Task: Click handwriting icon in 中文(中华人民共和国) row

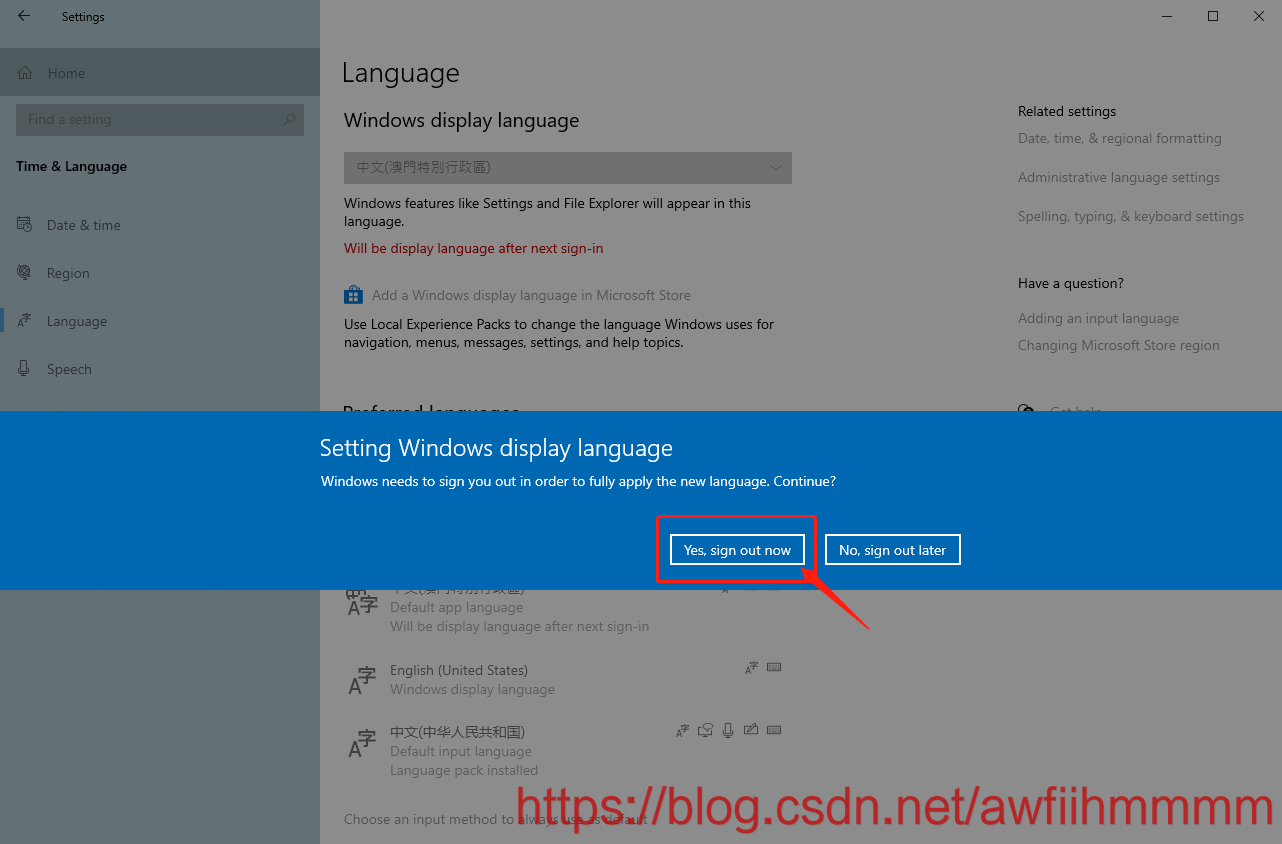Action: [751, 730]
